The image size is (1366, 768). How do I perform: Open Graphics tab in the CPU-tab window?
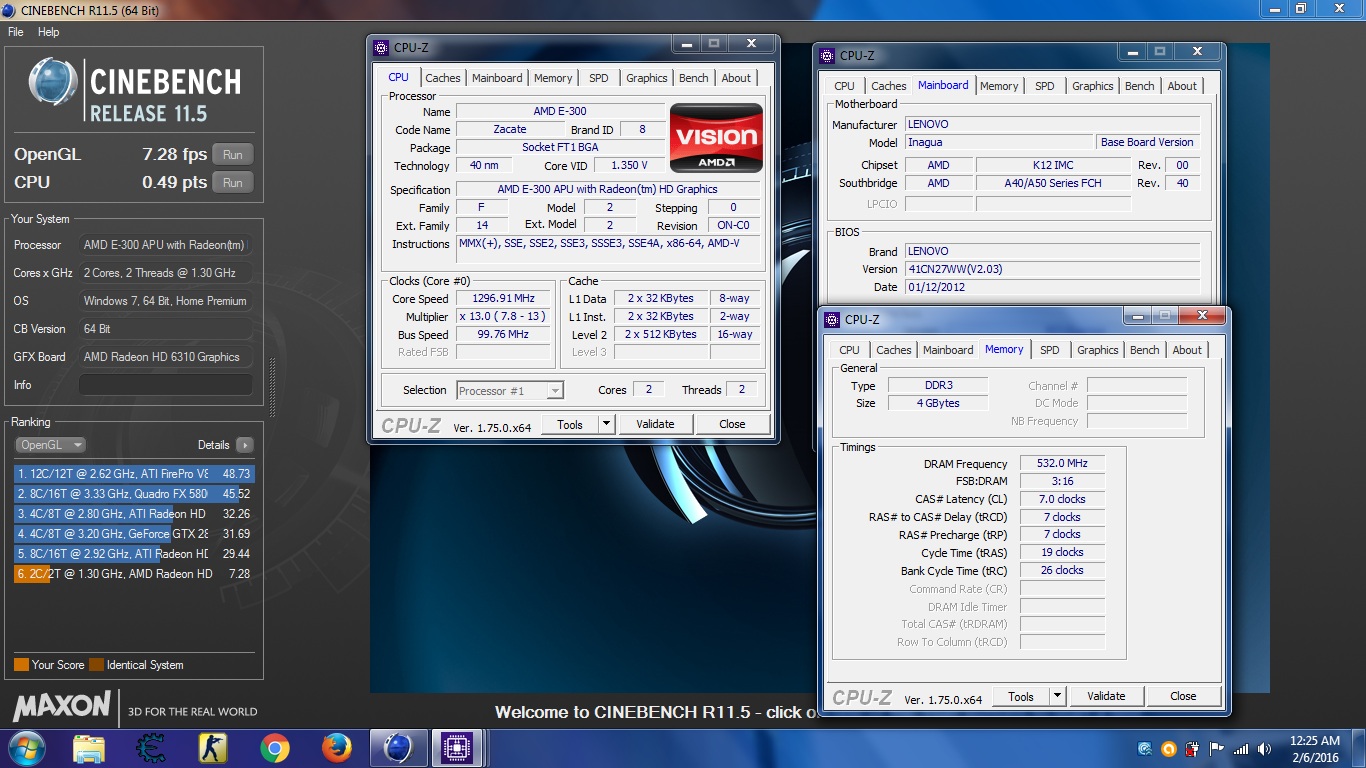tap(647, 78)
